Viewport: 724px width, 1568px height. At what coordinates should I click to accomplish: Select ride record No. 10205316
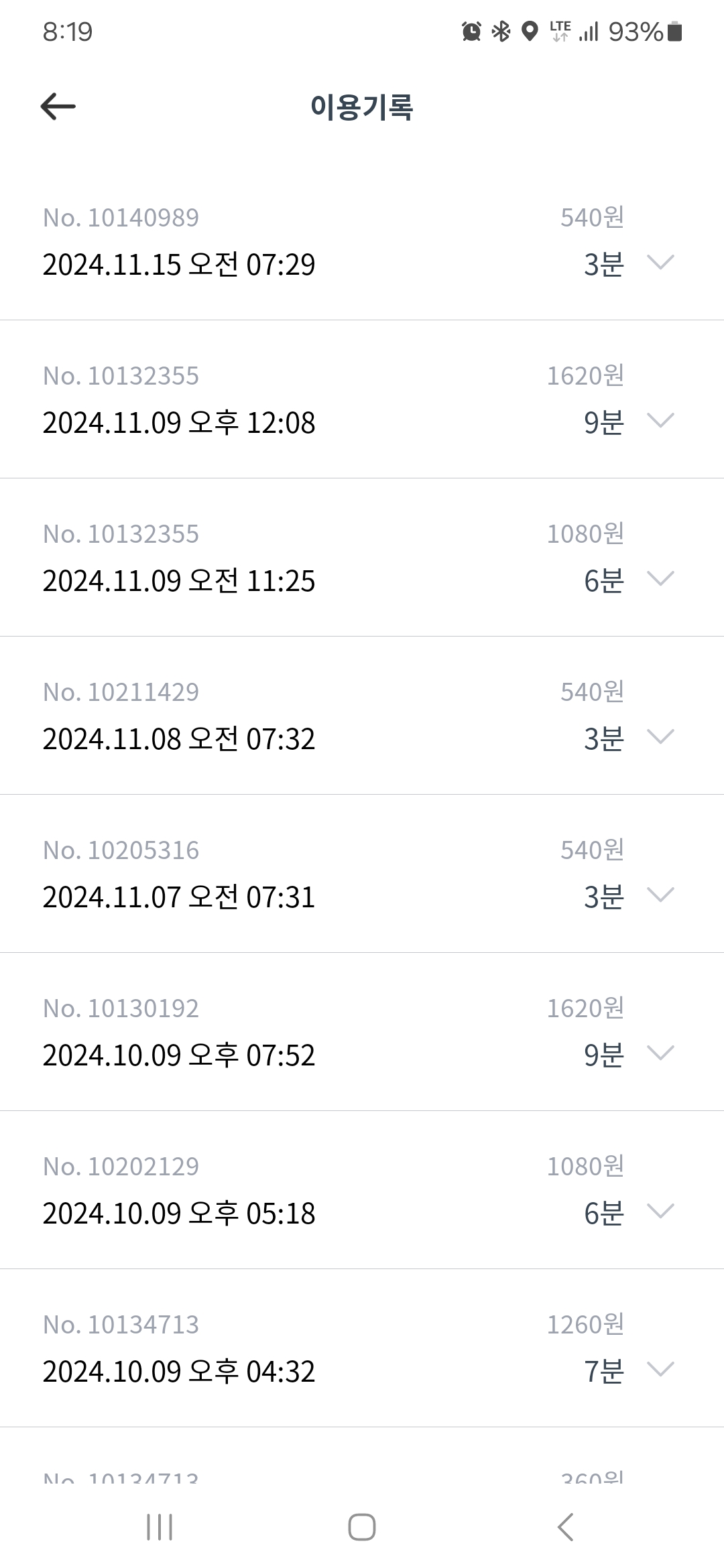[x=121, y=850]
